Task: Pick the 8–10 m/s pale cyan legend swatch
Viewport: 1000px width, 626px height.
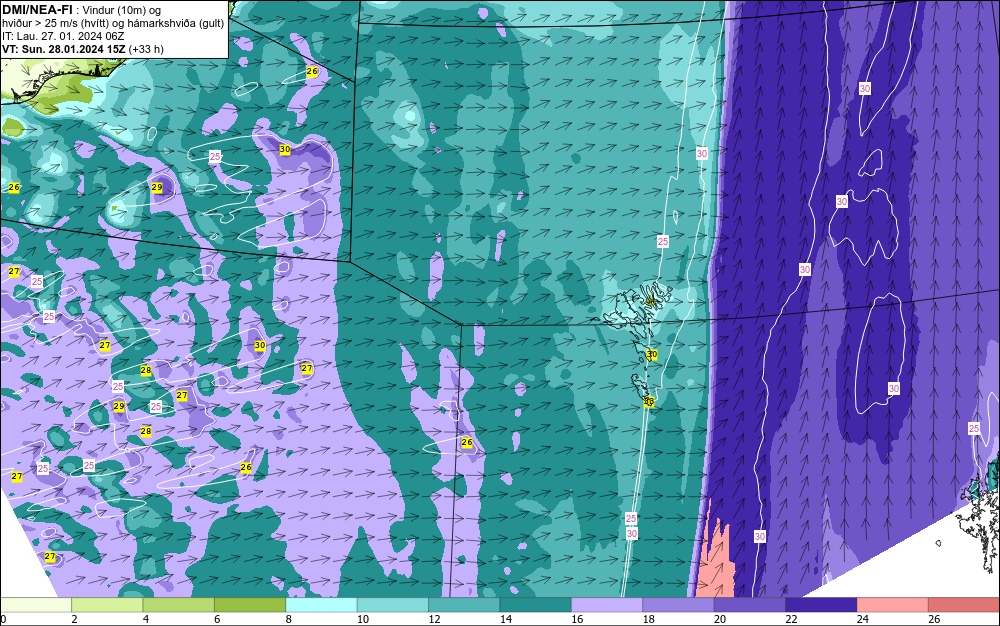Action: [x=321, y=605]
